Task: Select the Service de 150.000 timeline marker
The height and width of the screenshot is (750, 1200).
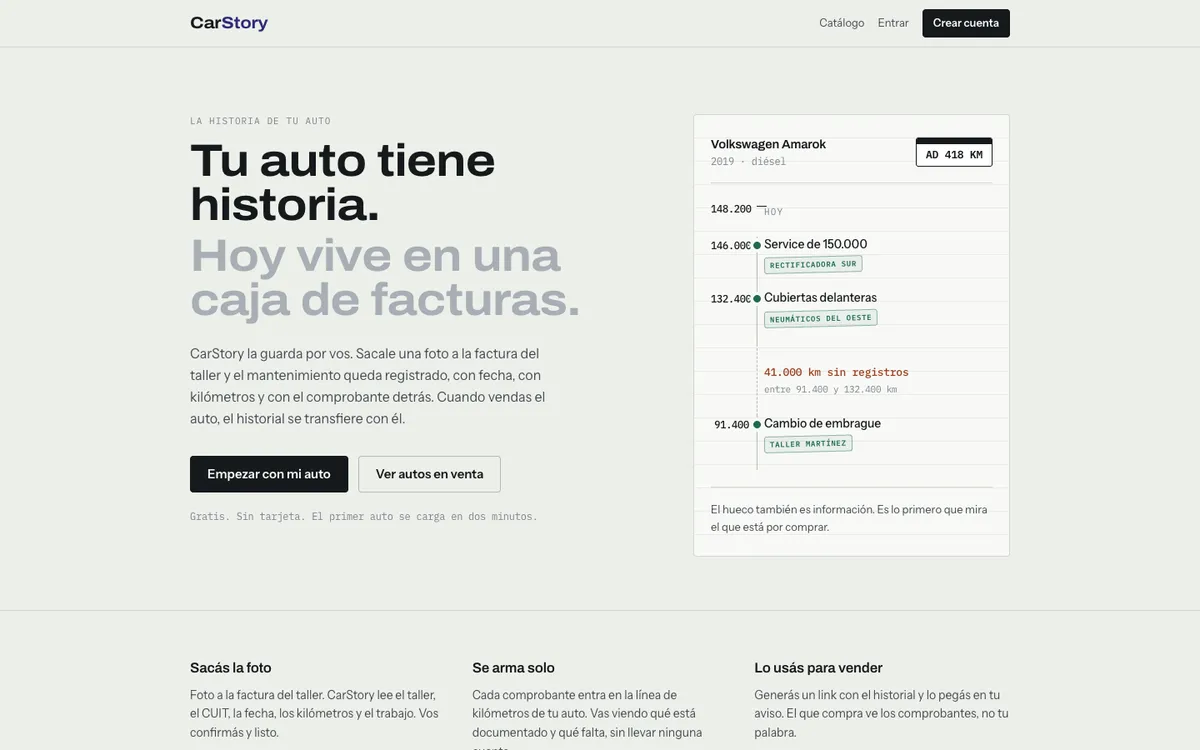Action: coord(757,245)
